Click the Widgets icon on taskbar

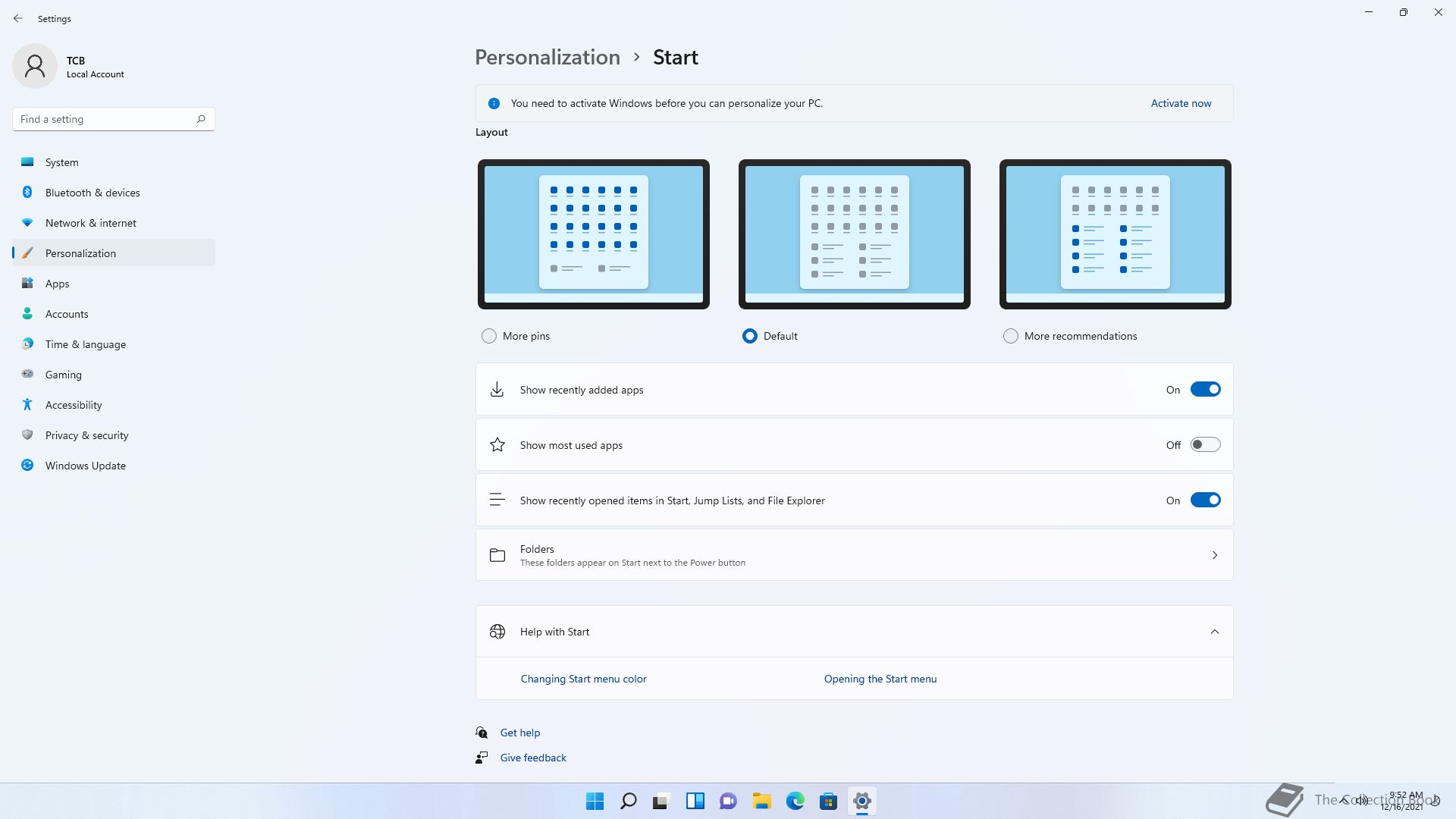(695, 801)
